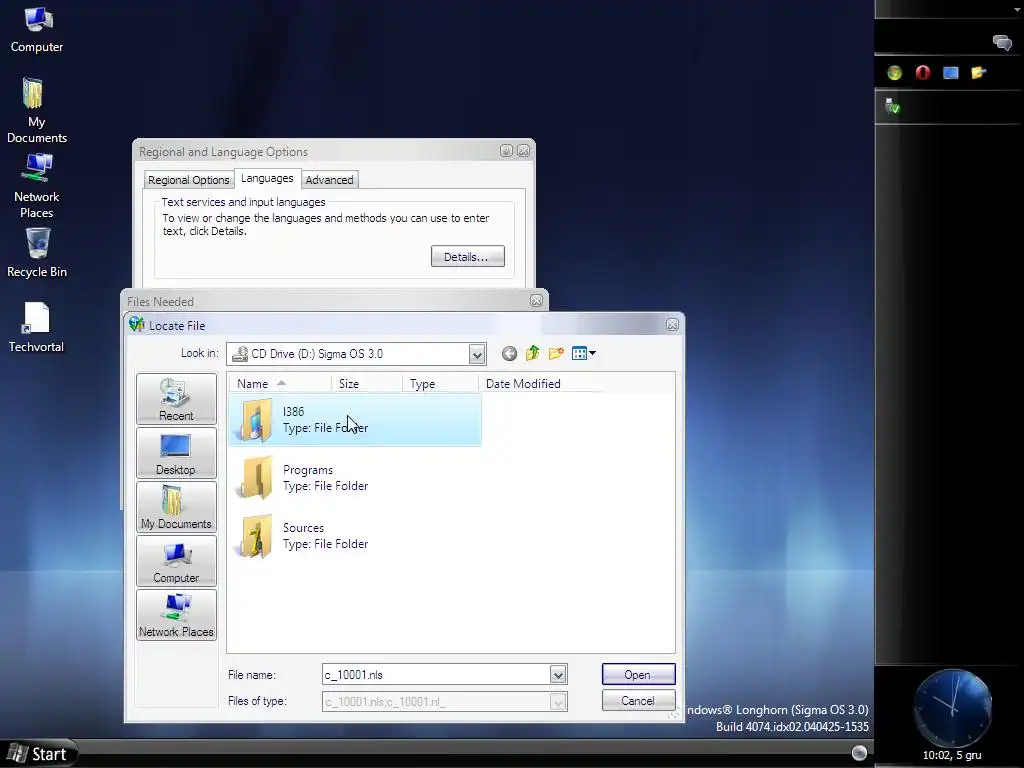The height and width of the screenshot is (768, 1024).
Task: Click the File name input field
Action: tap(436, 675)
